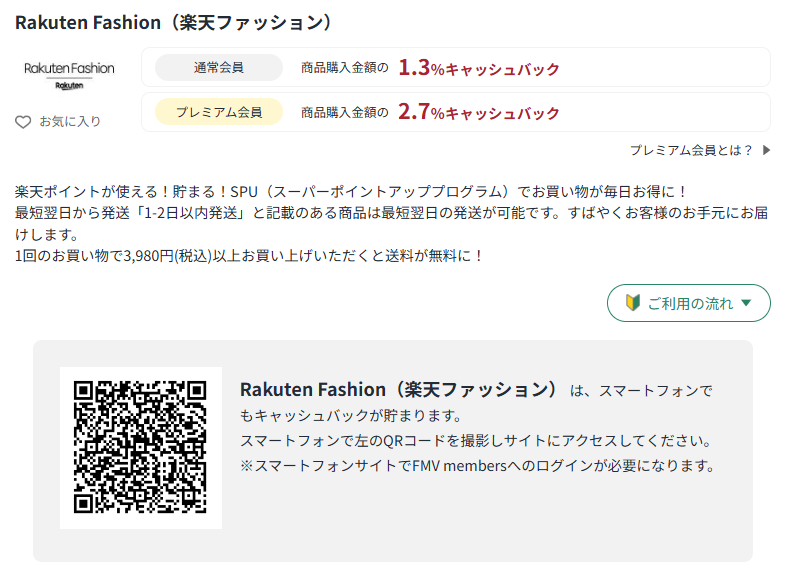Click the '1.3%キャッシュバック' text

pos(479,68)
